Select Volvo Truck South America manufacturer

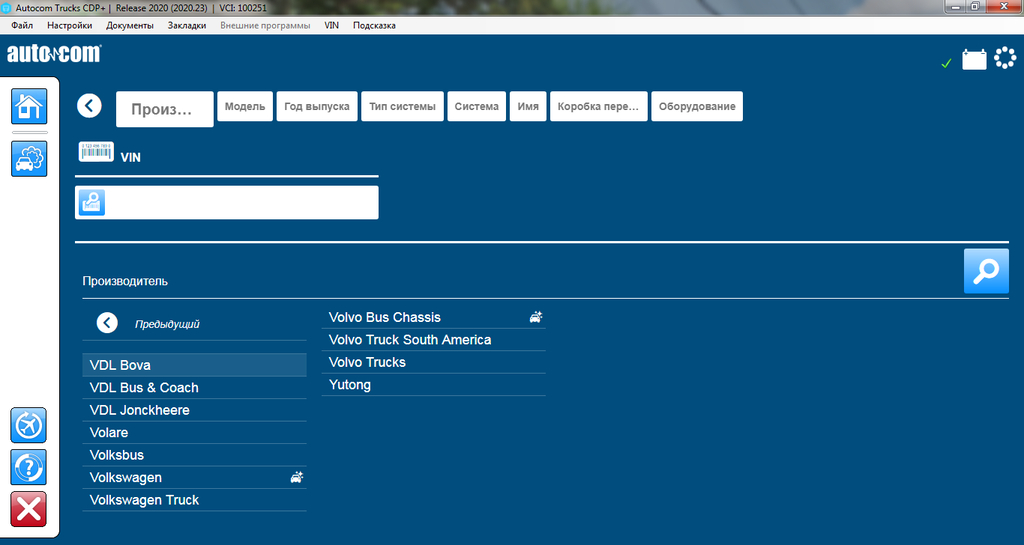click(434, 340)
